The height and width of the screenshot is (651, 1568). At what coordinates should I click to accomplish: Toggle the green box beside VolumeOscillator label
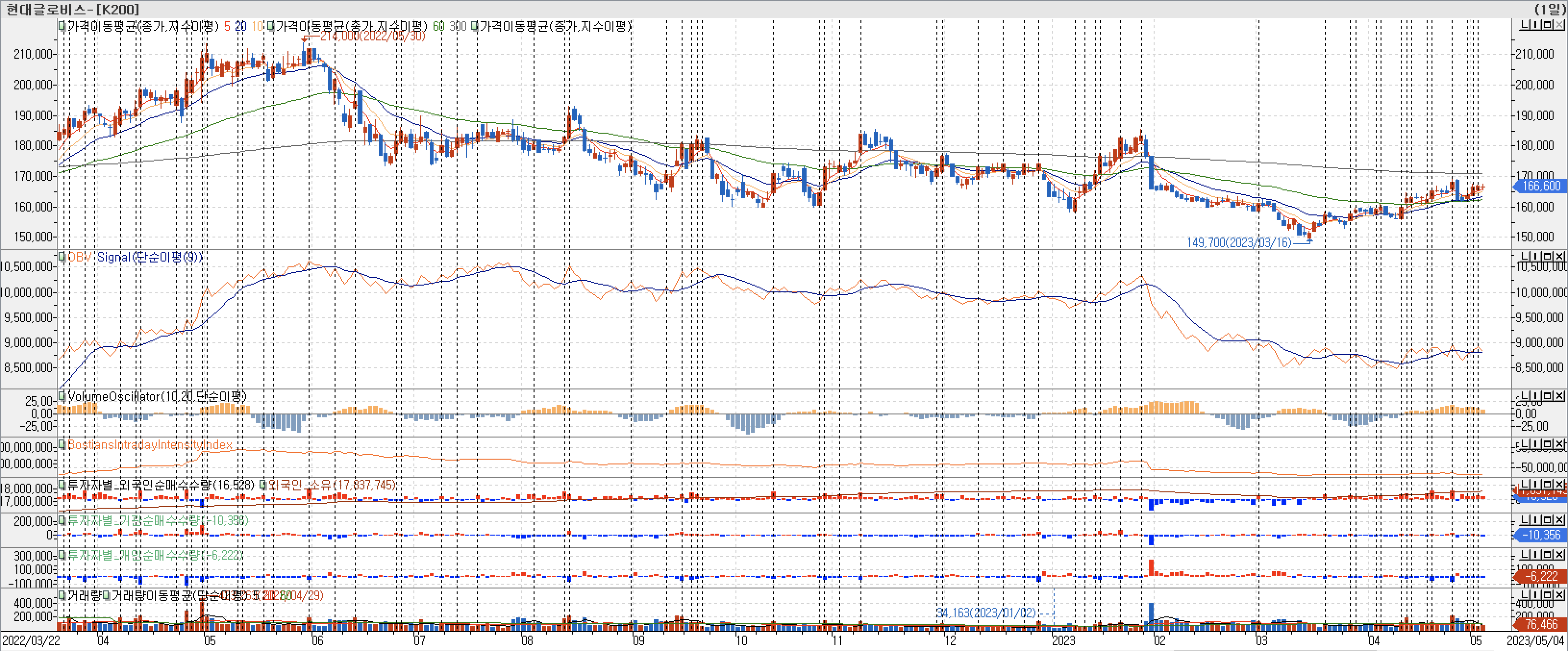(62, 397)
